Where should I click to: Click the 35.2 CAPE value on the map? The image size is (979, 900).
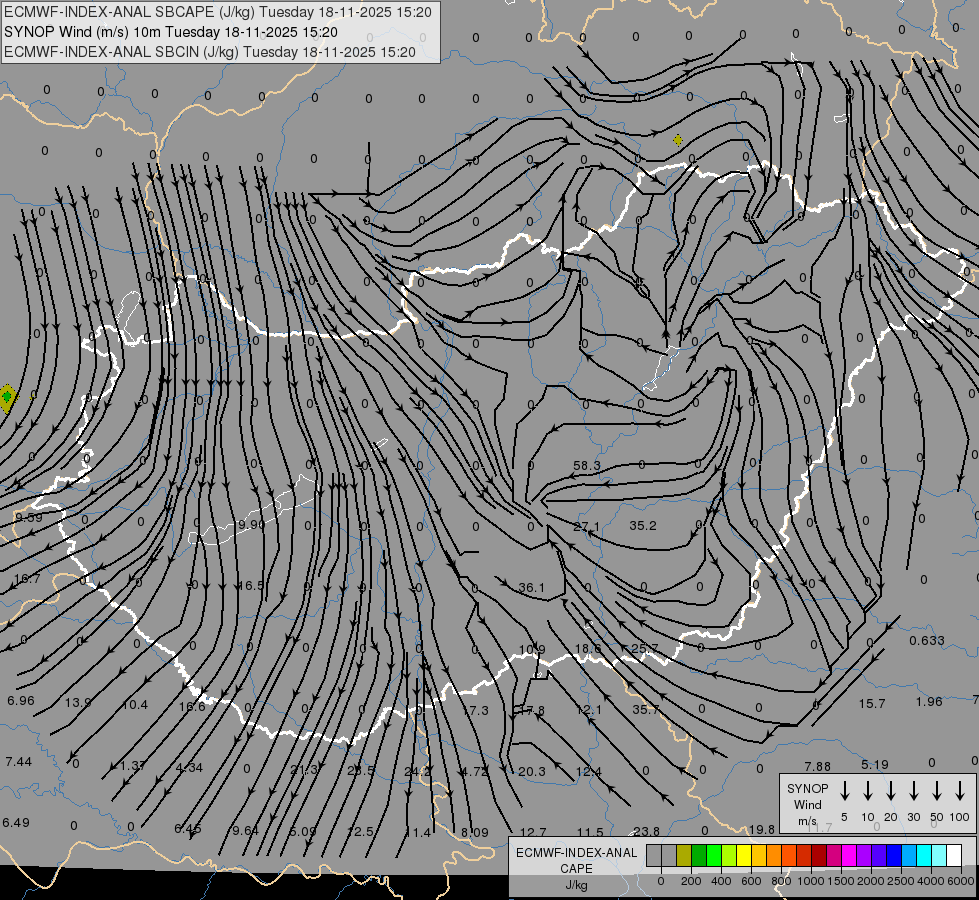642,526
